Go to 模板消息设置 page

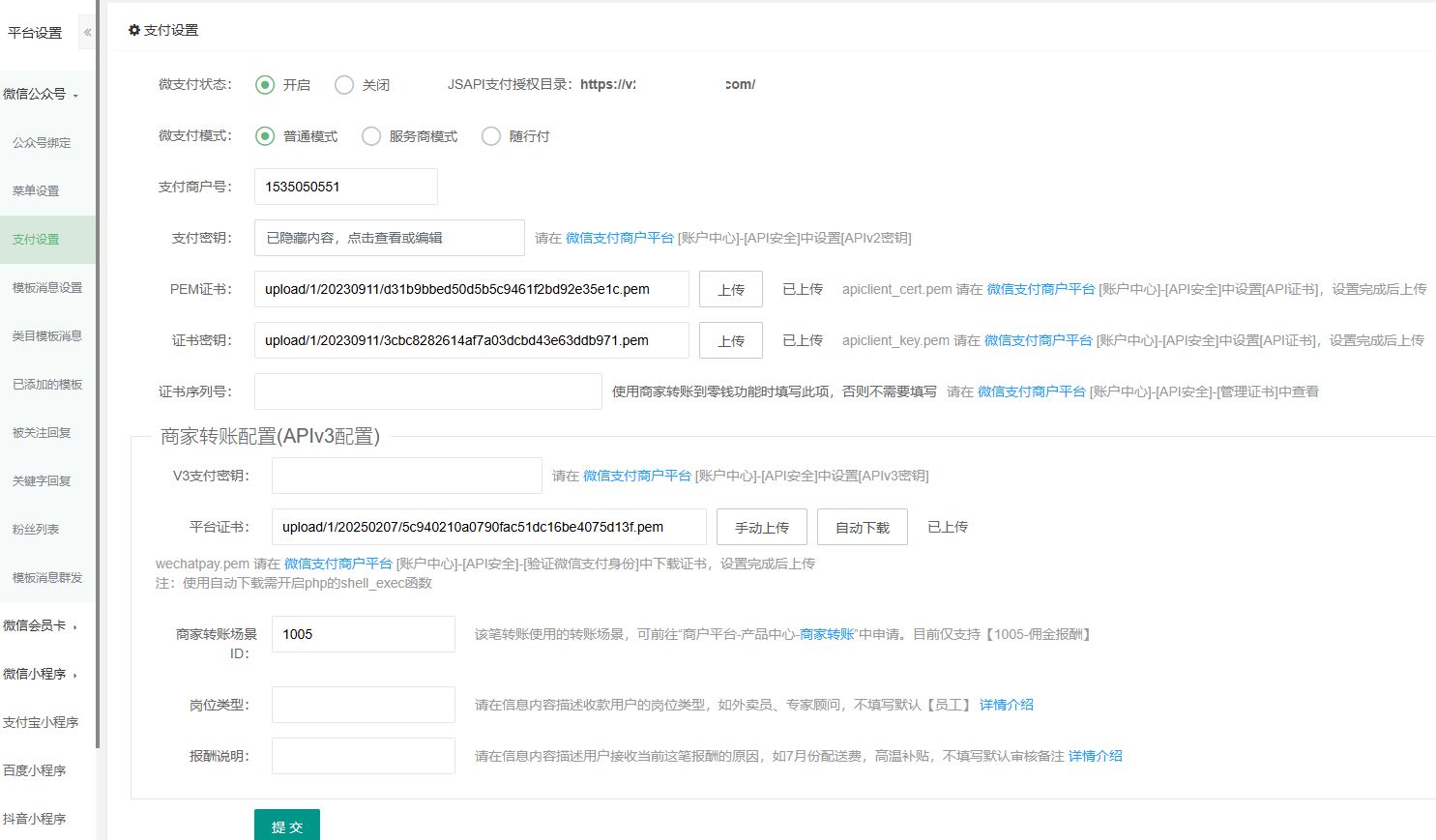click(x=47, y=287)
